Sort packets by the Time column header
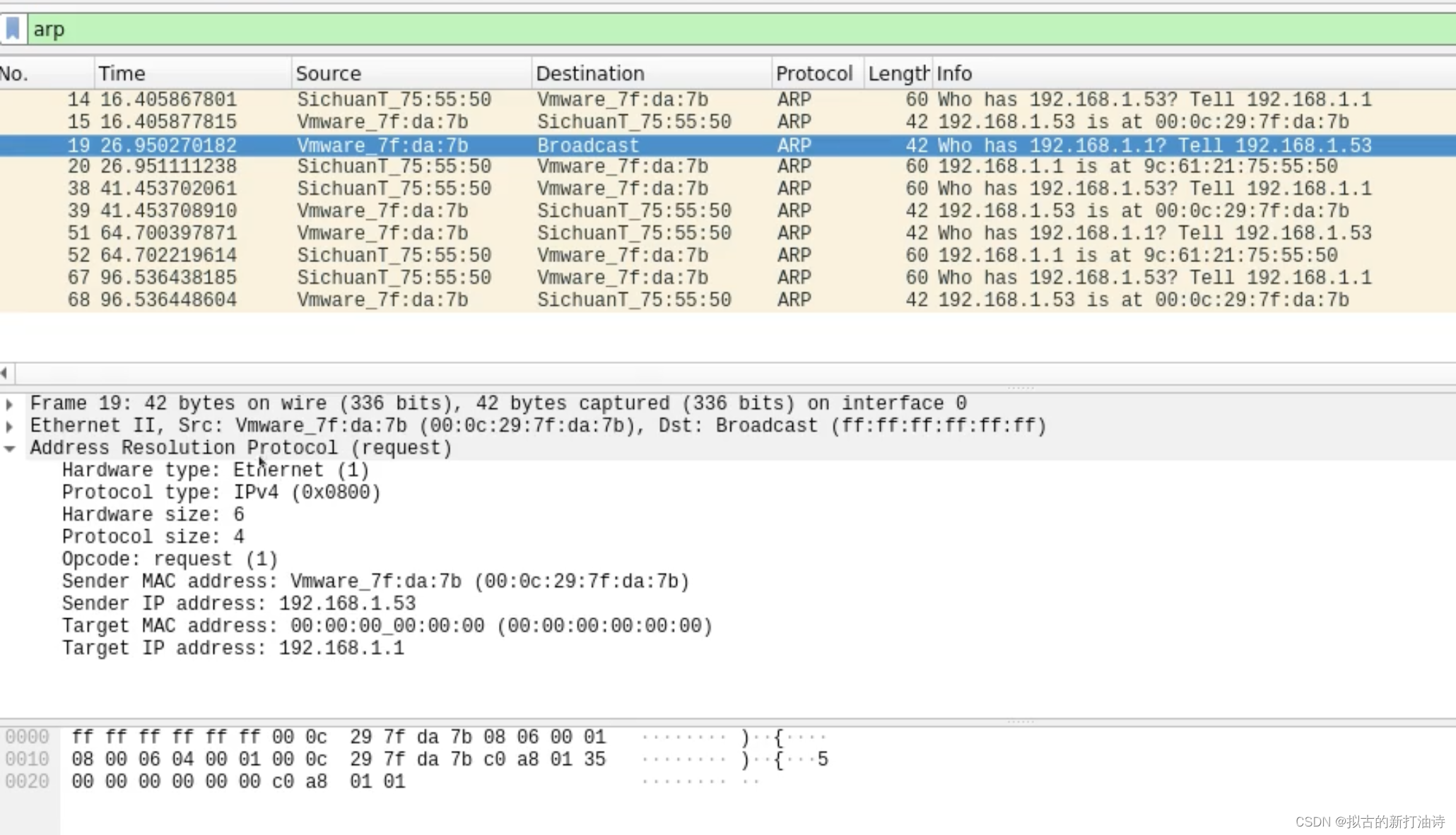 coord(192,73)
